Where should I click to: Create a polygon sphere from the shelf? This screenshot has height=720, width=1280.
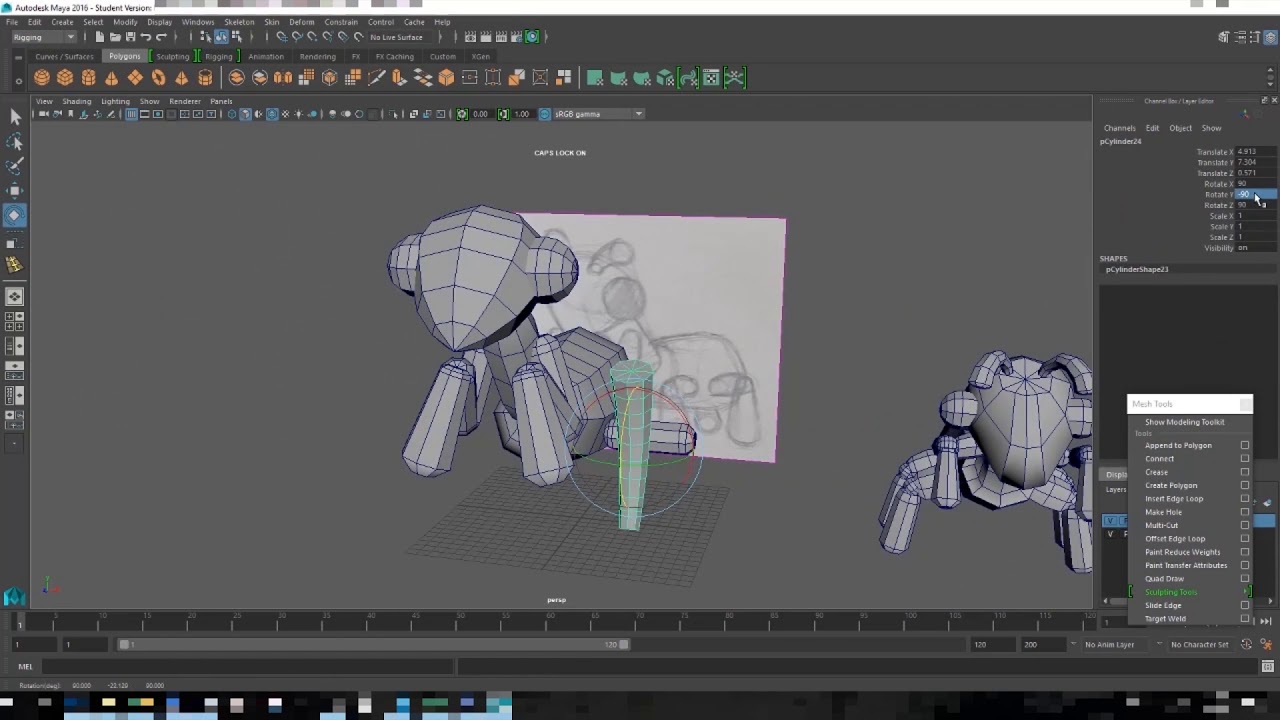click(41, 78)
